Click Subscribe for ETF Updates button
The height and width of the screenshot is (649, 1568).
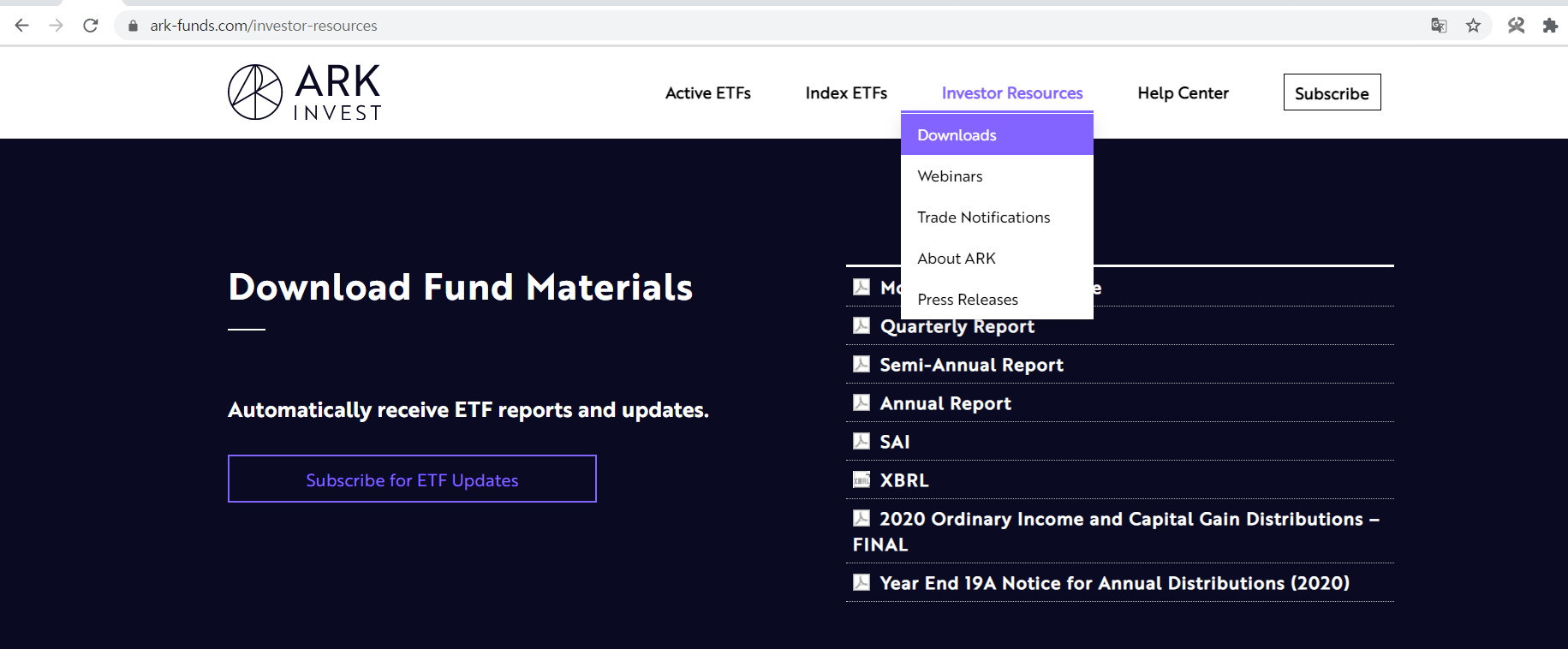point(412,479)
